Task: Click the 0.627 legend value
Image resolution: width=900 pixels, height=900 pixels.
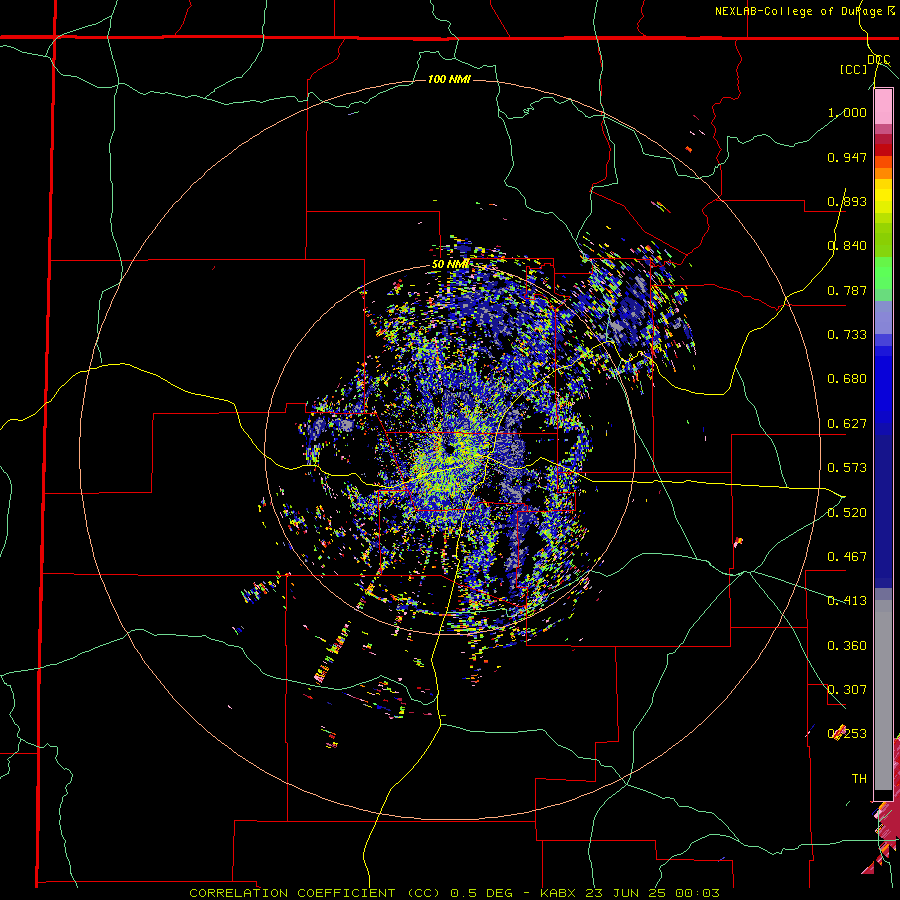Action: click(x=847, y=424)
